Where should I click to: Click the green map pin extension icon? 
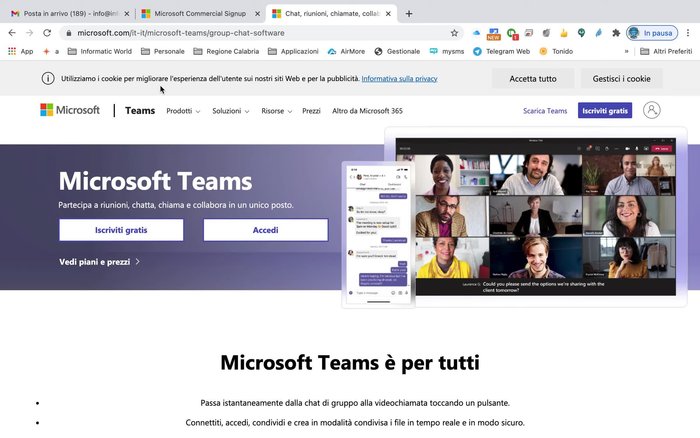[581, 33]
